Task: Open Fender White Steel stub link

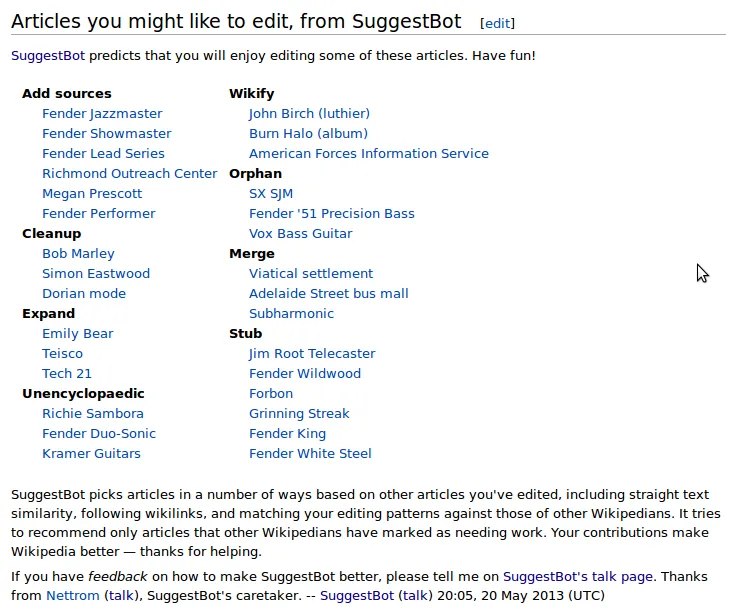Action: pos(310,454)
